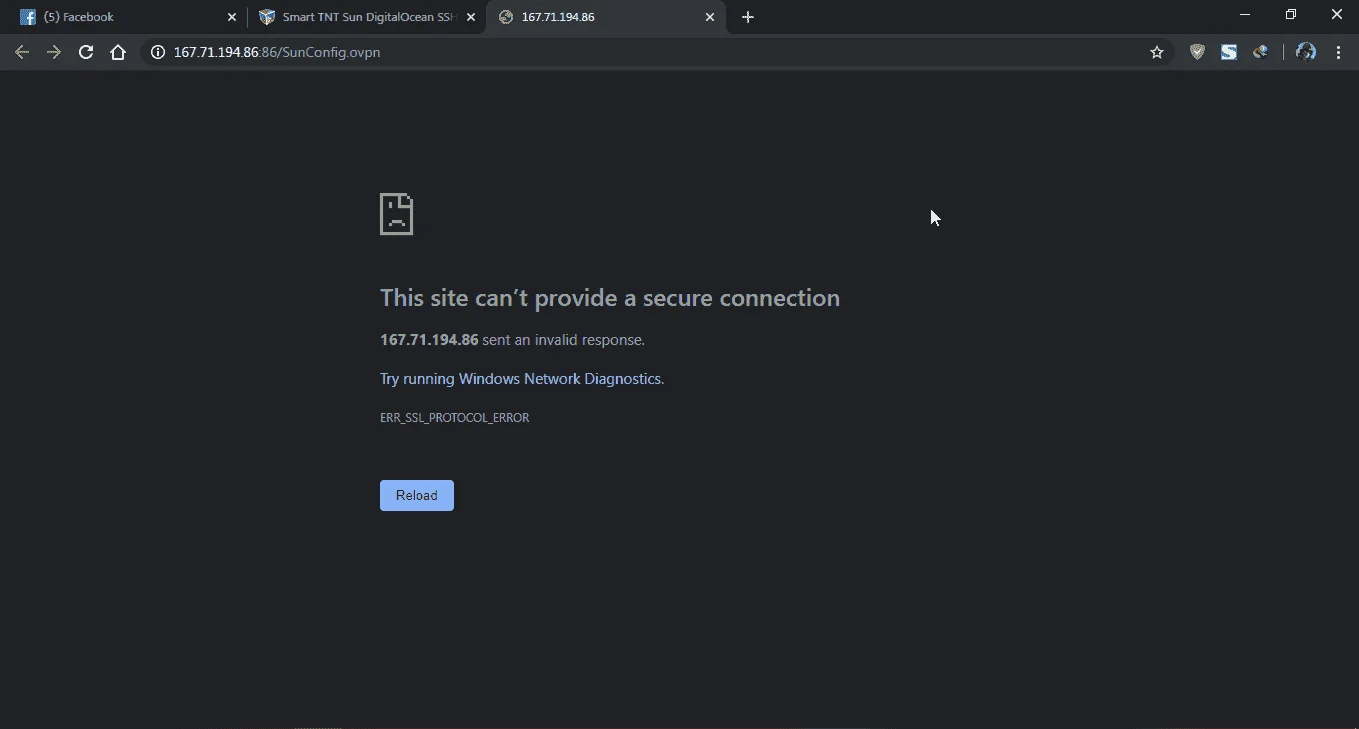Viewport: 1359px width, 729px height.
Task: Click the sad page error icon
Action: tap(397, 214)
